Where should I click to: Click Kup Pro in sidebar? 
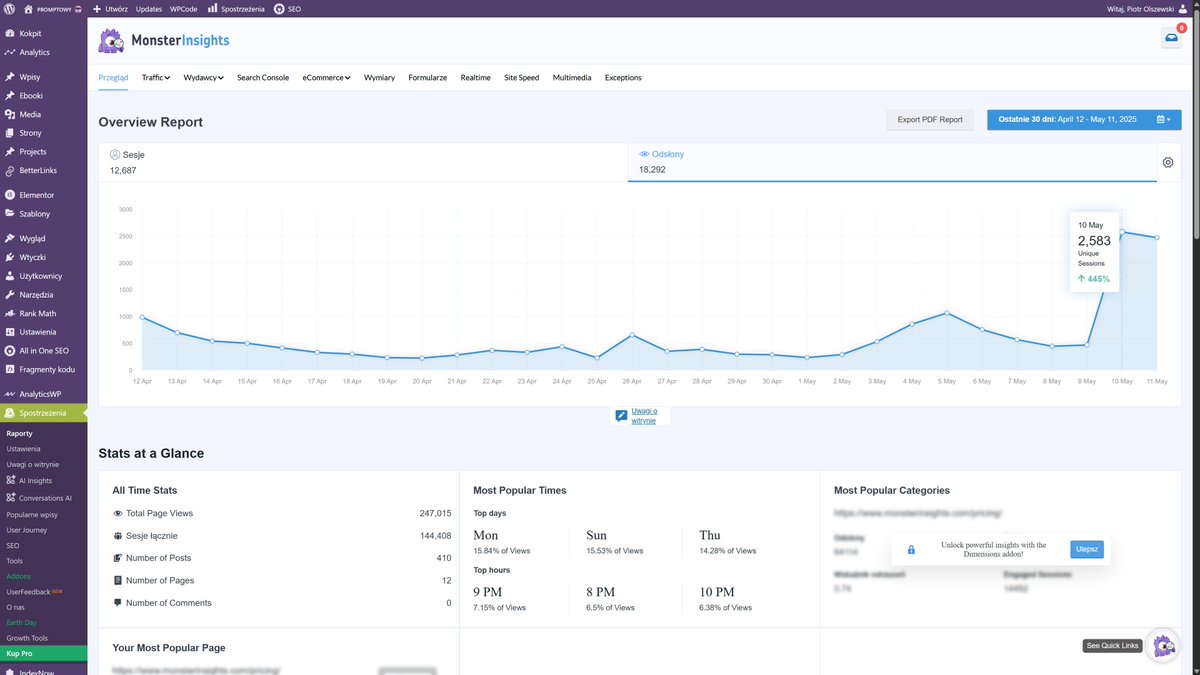tap(43, 653)
